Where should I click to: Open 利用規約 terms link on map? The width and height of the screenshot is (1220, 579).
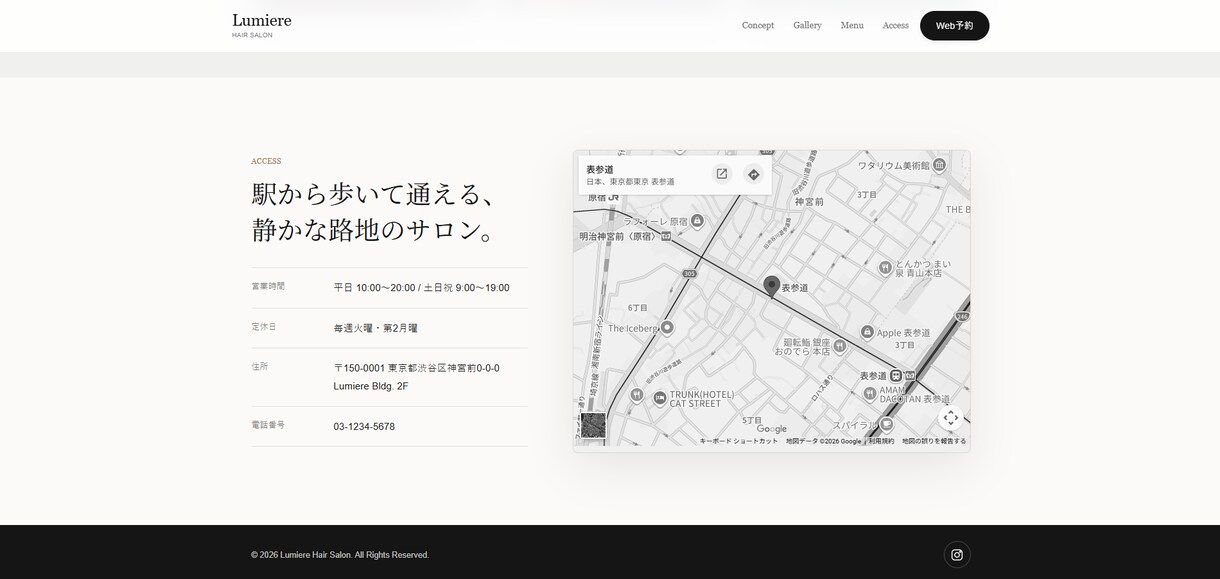pyautogui.click(x=881, y=441)
